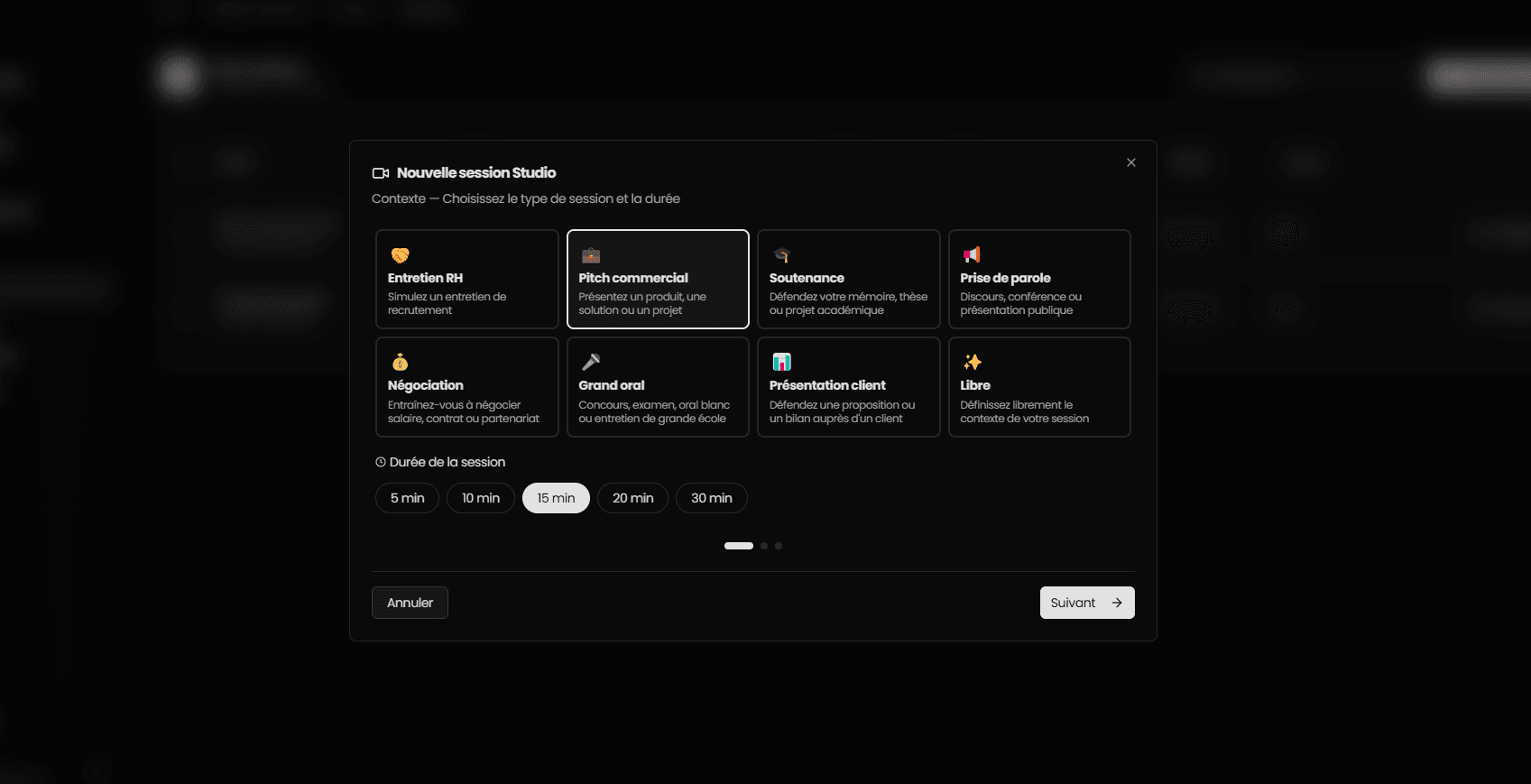Image resolution: width=1531 pixels, height=784 pixels.
Task: Click 'Défendez une proposition ou un bilan' text
Action: coord(842,411)
